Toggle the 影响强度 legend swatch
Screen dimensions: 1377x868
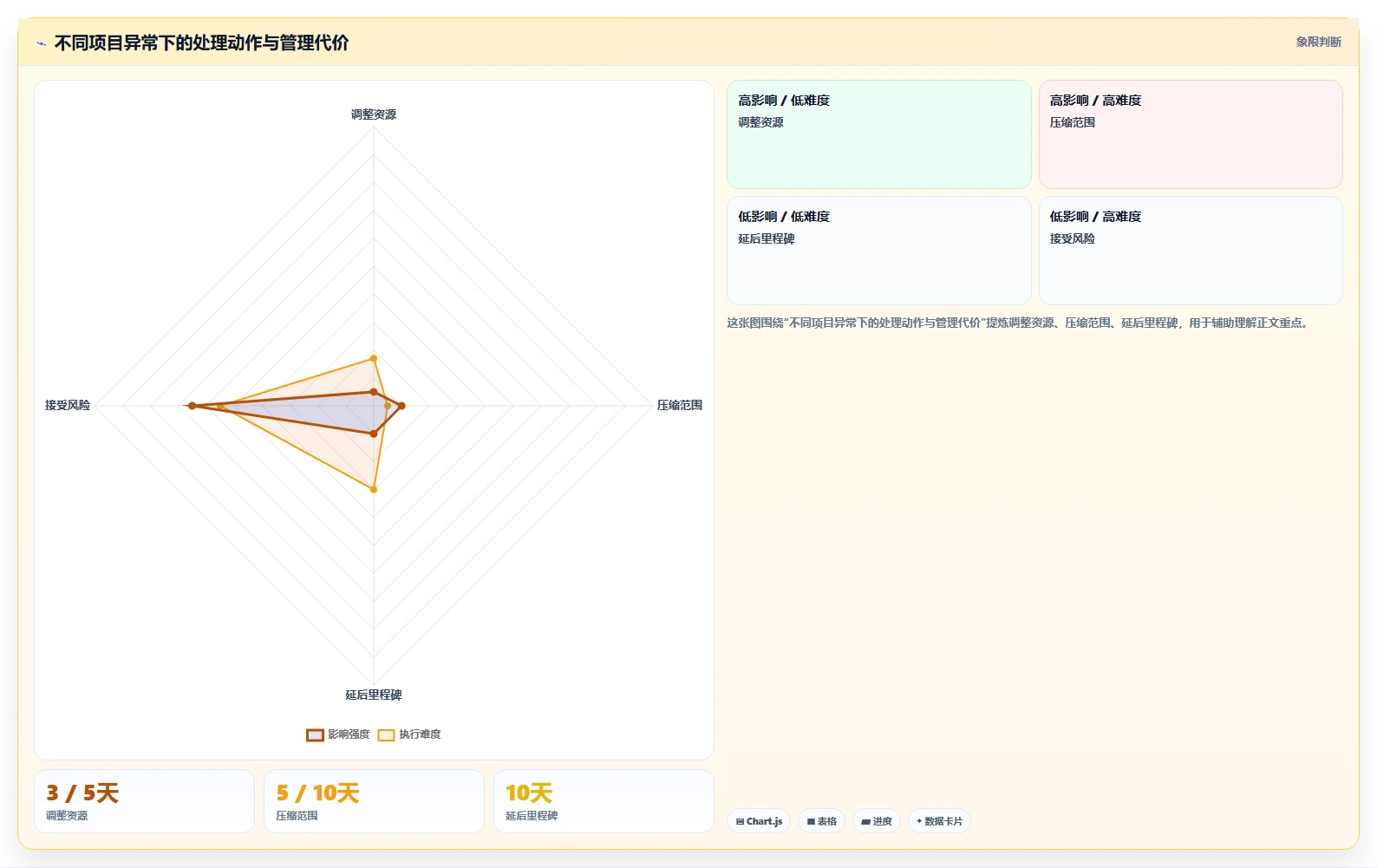(x=315, y=735)
